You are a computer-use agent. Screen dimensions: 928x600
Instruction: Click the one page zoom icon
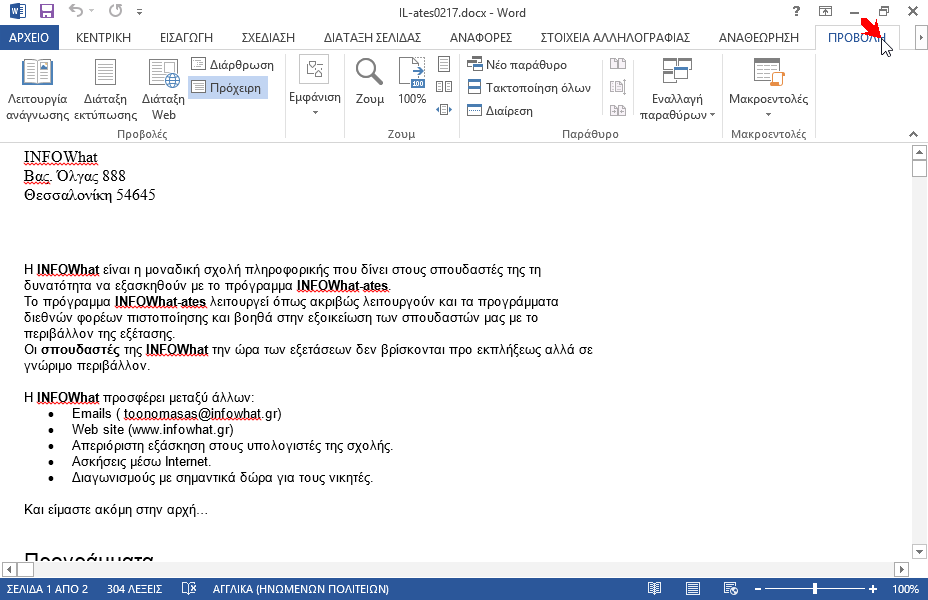click(x=444, y=64)
